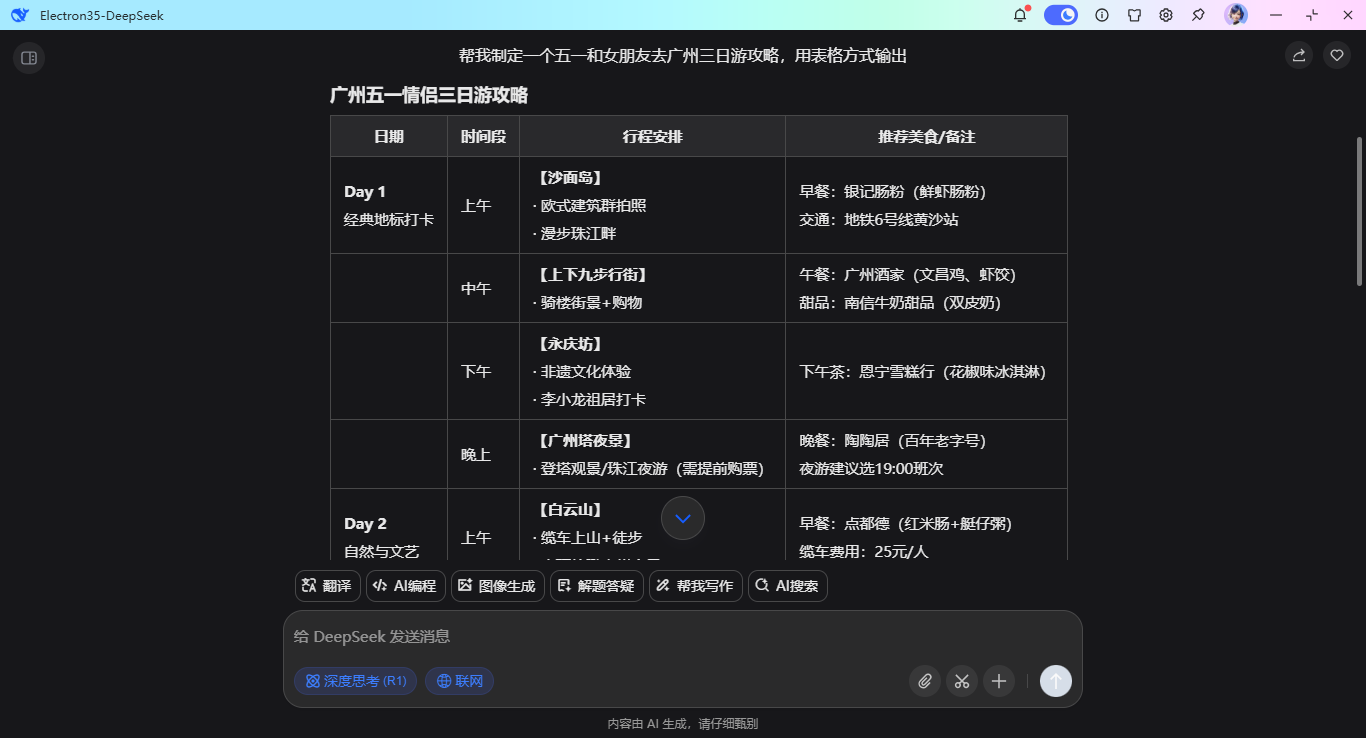
Task: Click the send message arrow icon
Action: click(x=1055, y=681)
